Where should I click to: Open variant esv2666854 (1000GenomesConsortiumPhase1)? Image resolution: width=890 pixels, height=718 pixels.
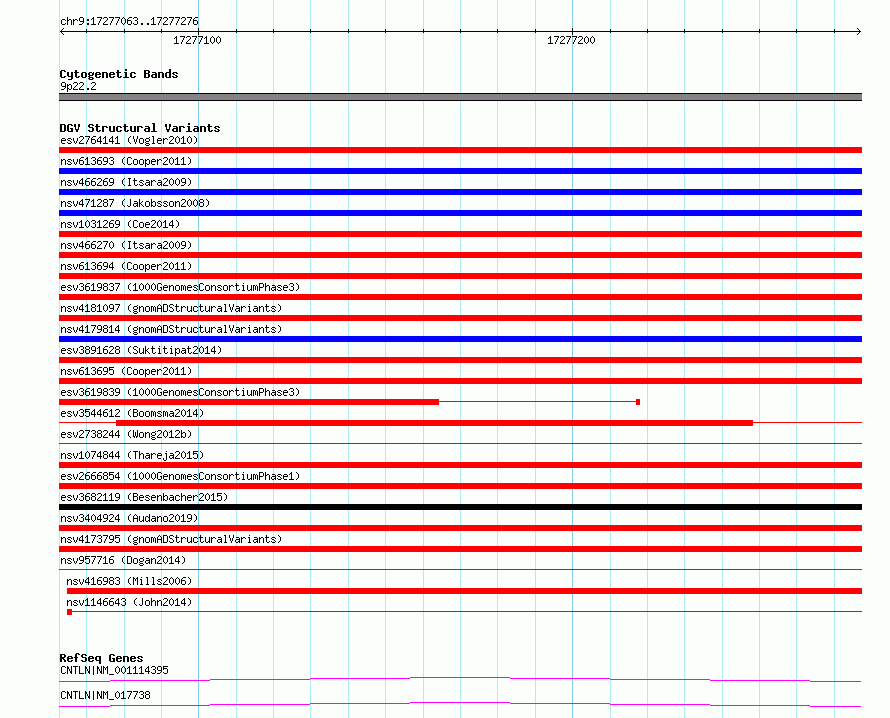[180, 476]
